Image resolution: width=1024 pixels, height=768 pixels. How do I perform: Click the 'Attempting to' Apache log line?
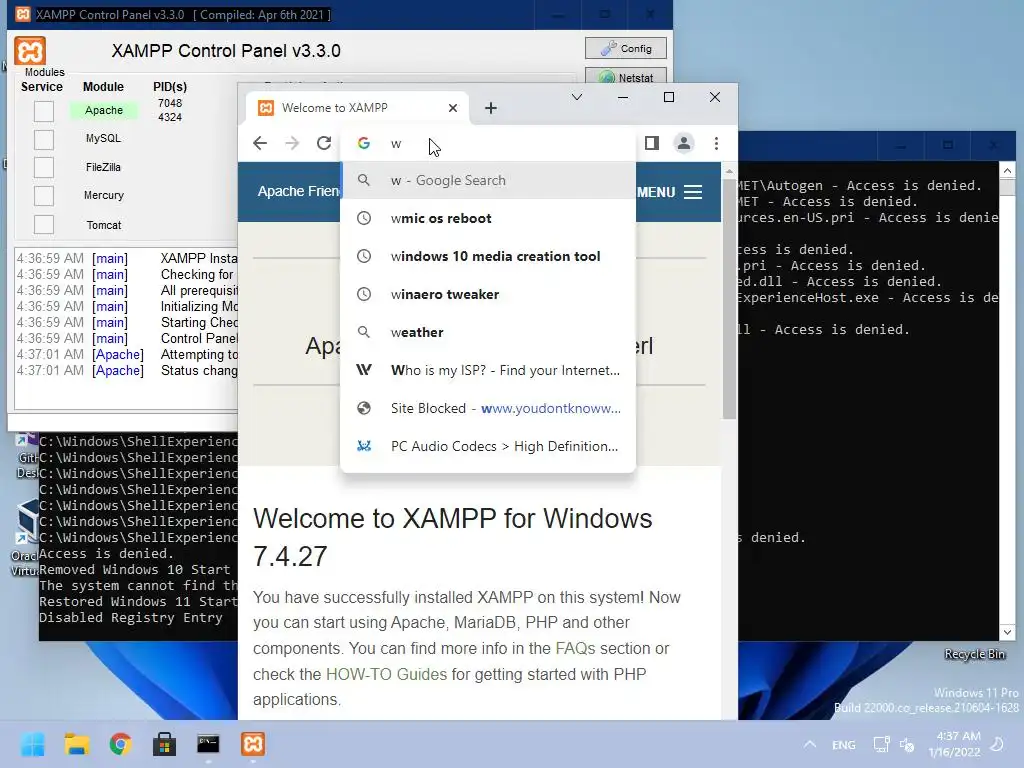127,355
